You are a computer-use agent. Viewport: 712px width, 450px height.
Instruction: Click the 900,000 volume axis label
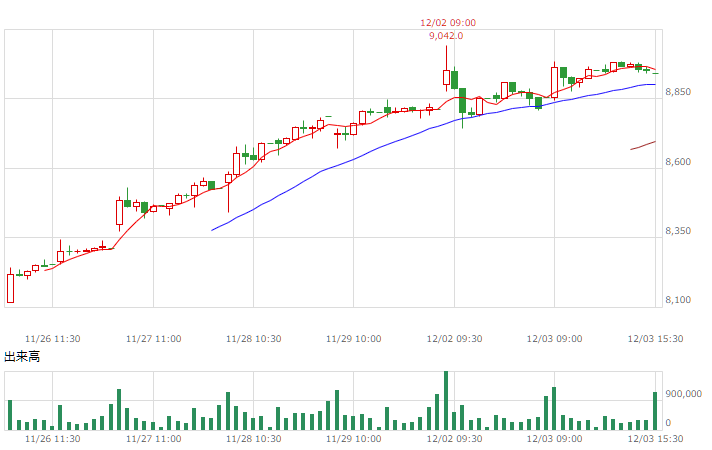tap(683, 394)
